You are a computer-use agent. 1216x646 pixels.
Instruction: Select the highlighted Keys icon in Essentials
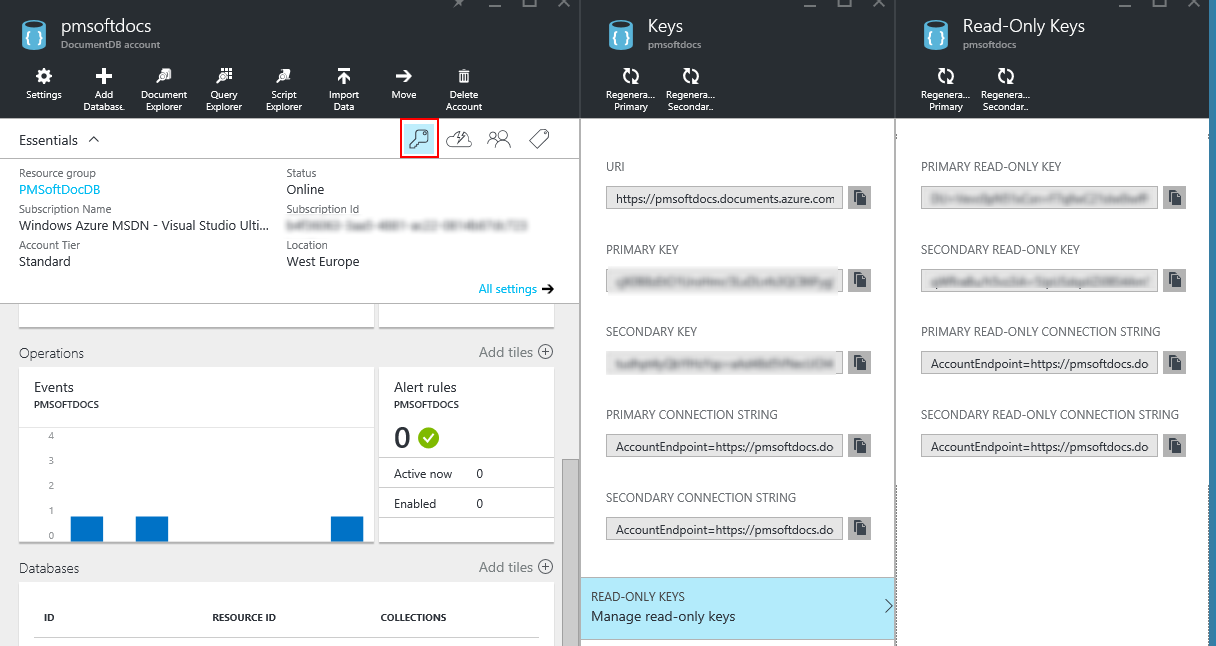click(419, 139)
